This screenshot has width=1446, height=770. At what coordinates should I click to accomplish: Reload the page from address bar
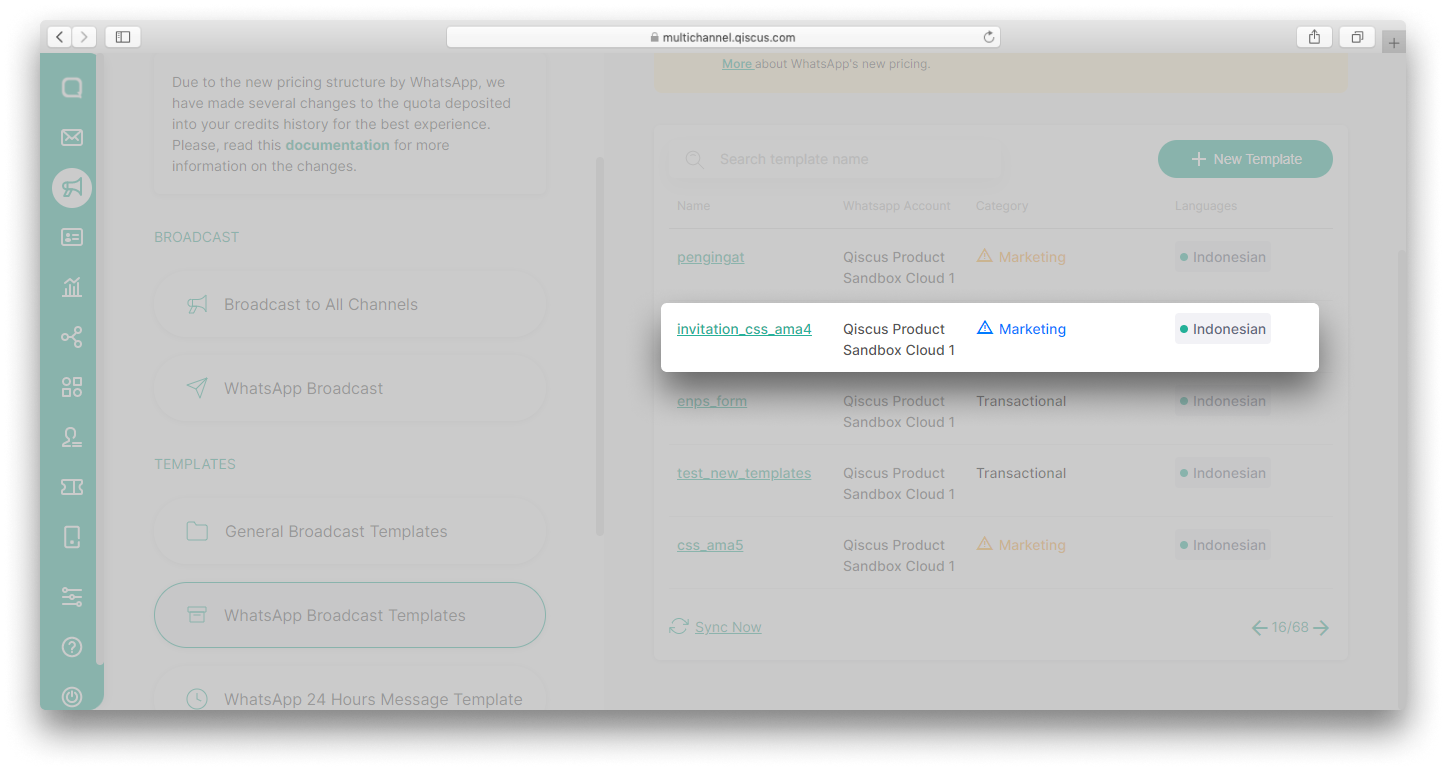[989, 37]
